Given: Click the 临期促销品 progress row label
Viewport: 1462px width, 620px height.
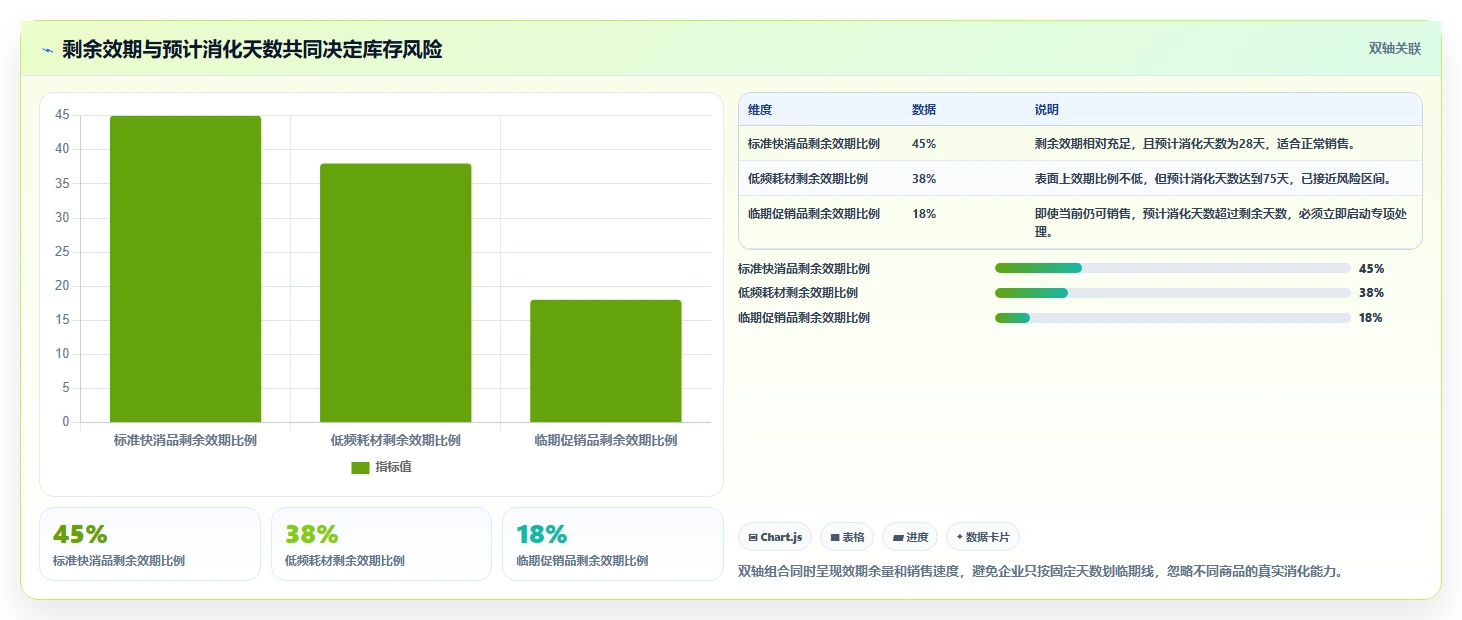Looking at the screenshot, I should tap(804, 318).
